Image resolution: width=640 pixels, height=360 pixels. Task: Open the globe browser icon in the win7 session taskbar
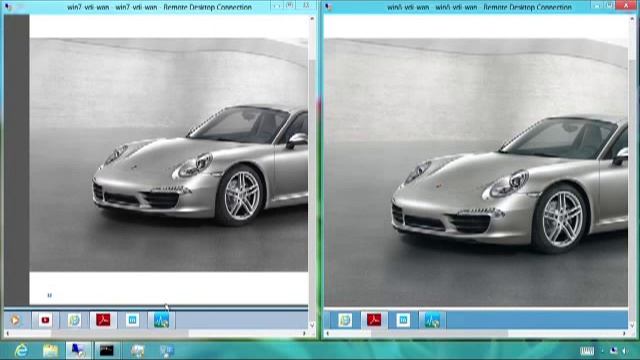[74, 320]
